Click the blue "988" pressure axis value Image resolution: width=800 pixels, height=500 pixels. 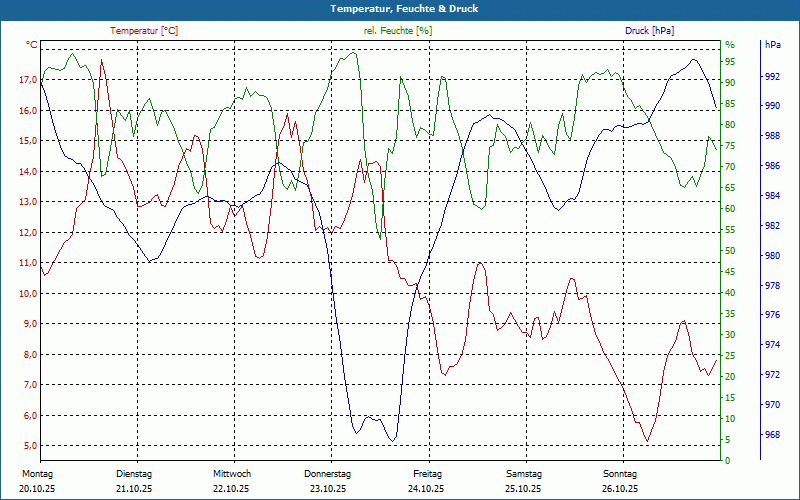point(772,136)
